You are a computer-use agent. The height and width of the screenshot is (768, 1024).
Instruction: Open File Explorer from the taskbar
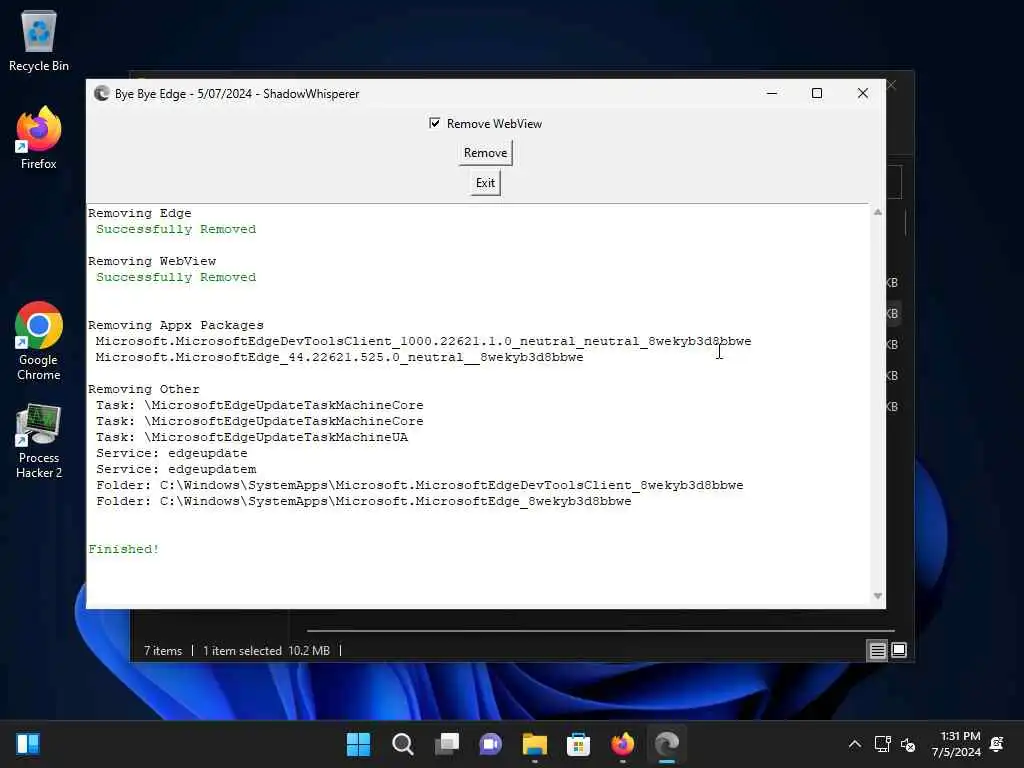[x=534, y=744]
